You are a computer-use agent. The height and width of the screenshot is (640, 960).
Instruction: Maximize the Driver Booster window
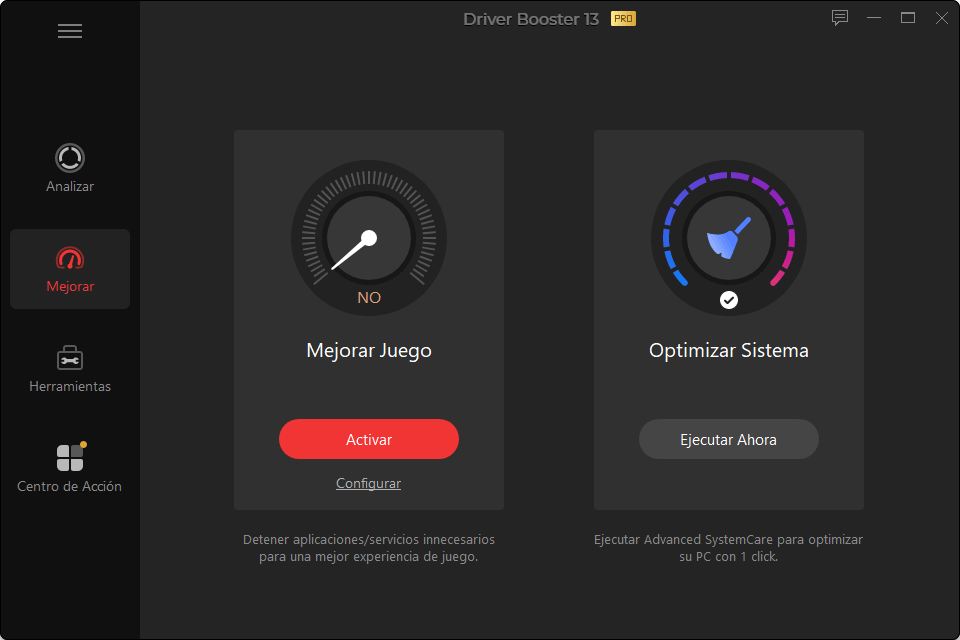[908, 18]
